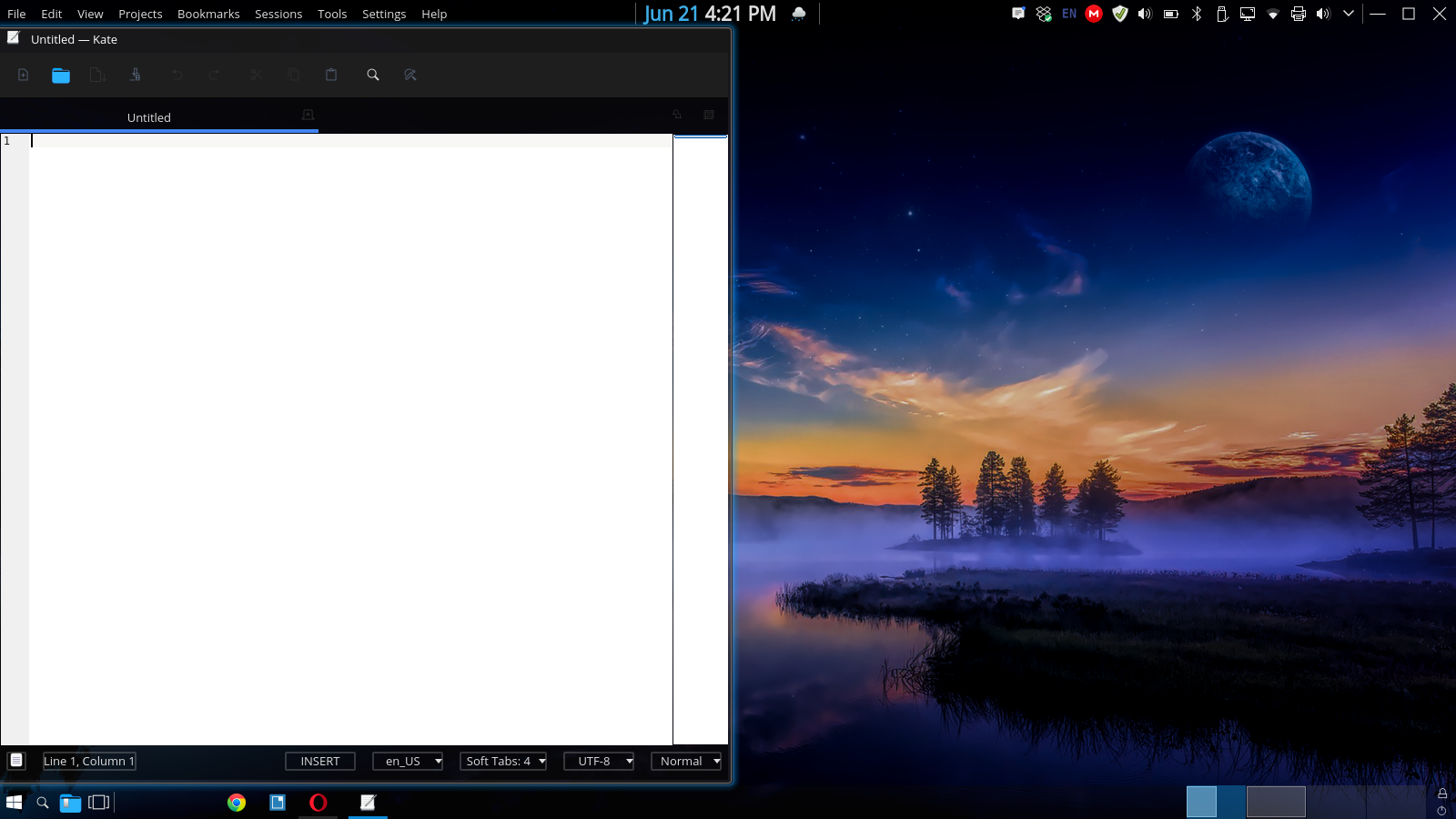This screenshot has height=819, width=1456.
Task: Click the battery tray icon
Action: pos(1171,14)
